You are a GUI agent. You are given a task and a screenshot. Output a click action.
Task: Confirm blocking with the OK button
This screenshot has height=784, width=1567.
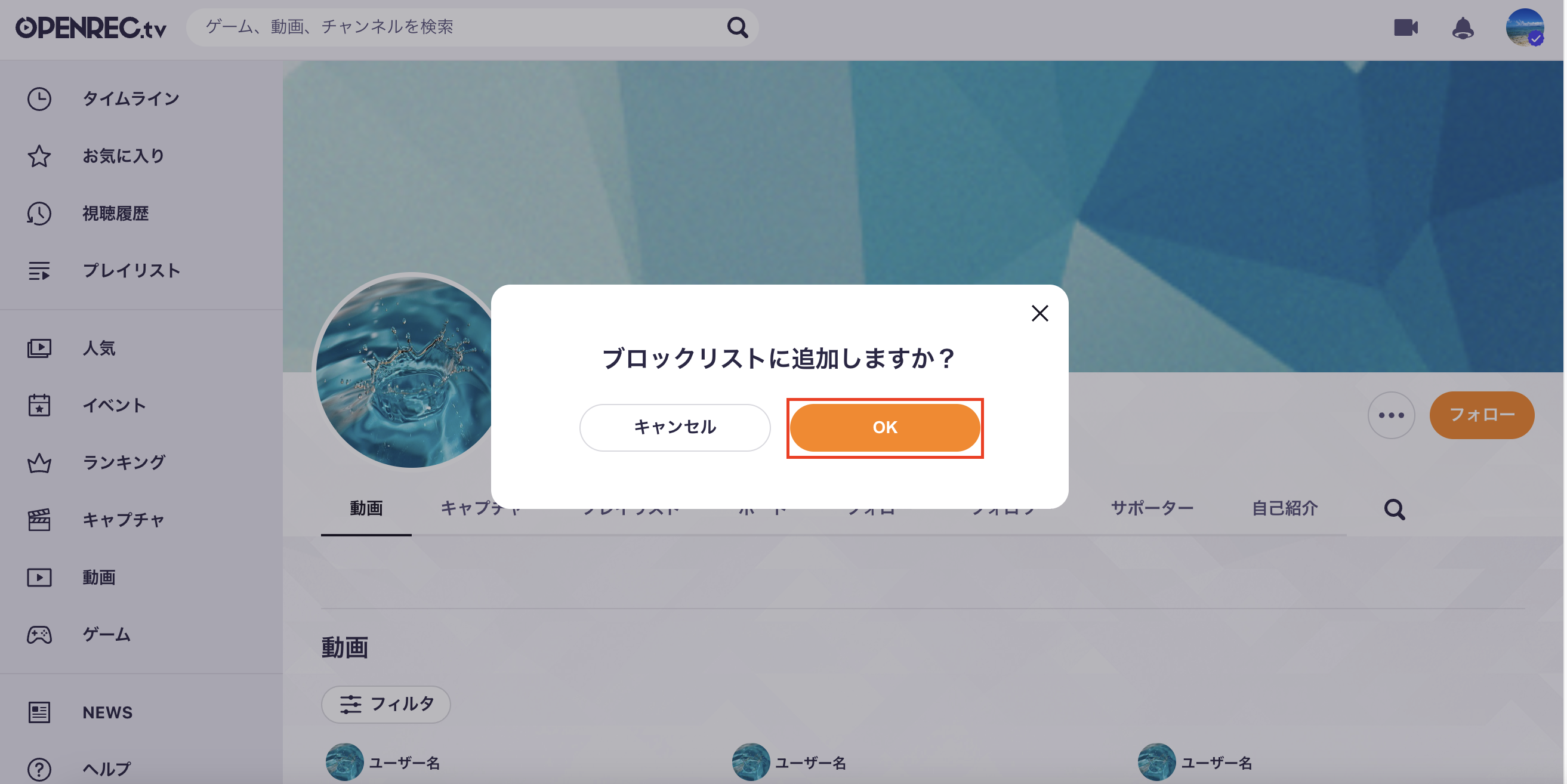coord(884,428)
